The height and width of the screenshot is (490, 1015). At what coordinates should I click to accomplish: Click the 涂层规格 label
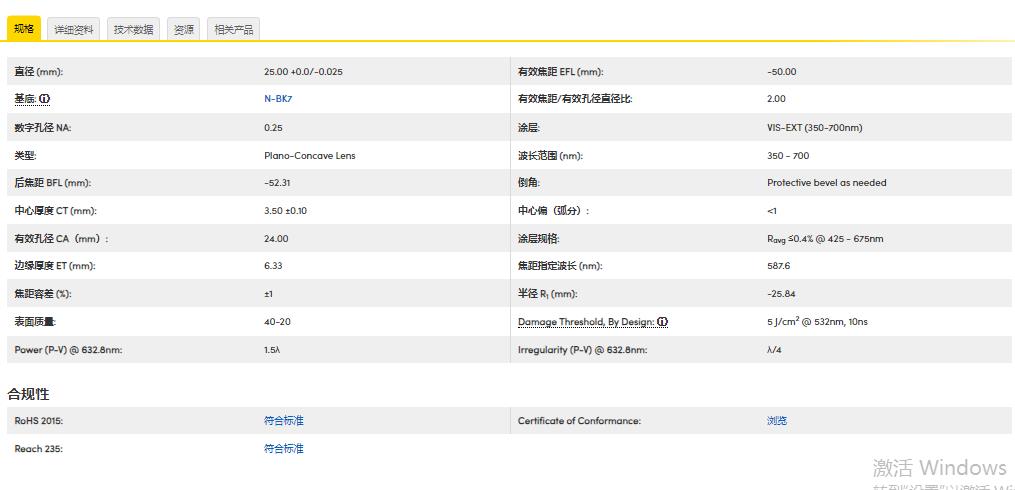[539, 239]
